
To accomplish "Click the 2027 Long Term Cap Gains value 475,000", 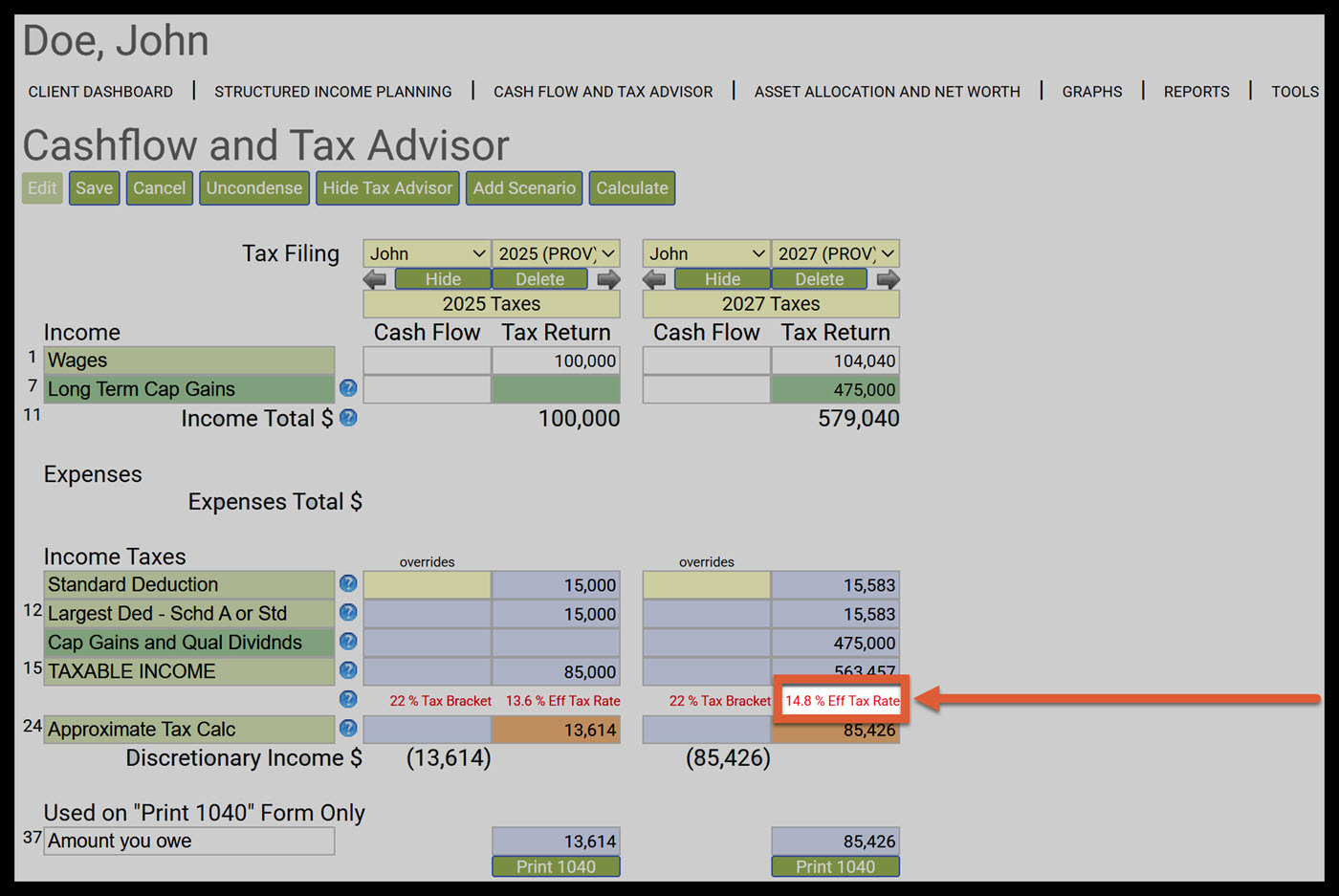I will click(836, 389).
